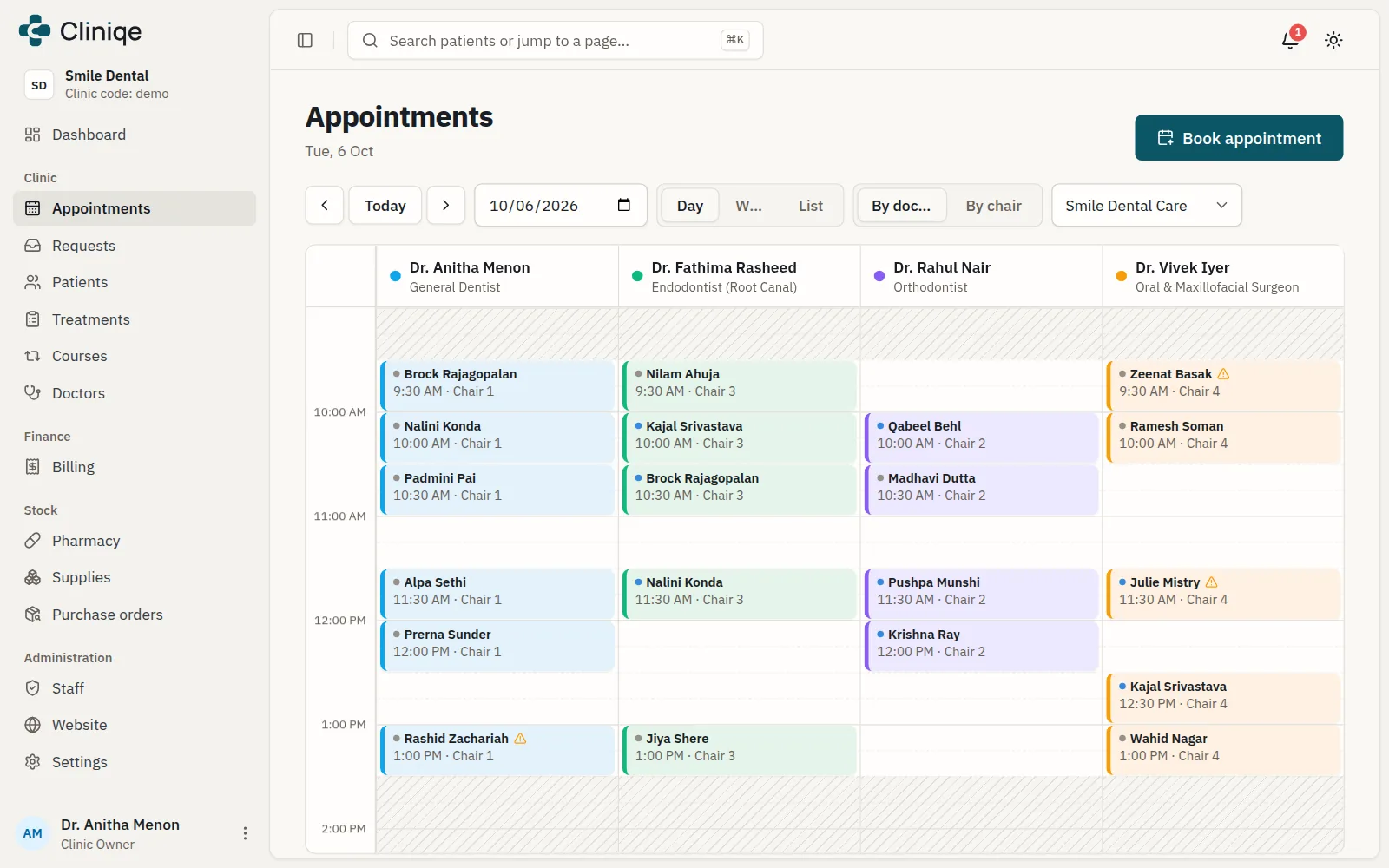
Task: Jump to Today
Action: point(385,205)
